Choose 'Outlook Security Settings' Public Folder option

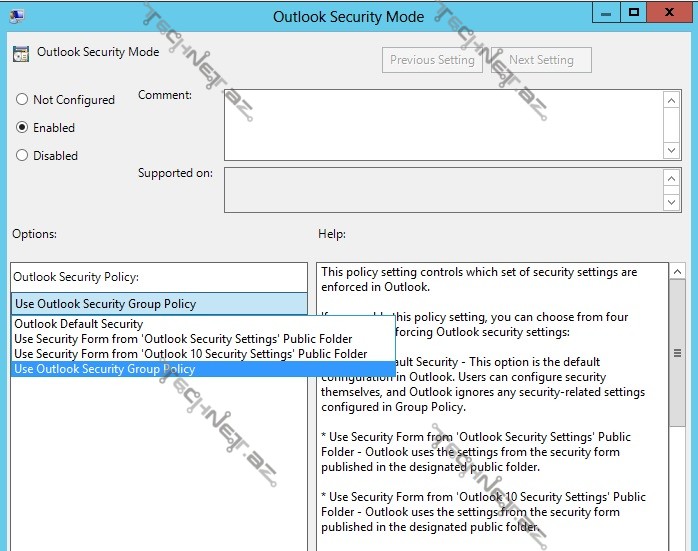(x=183, y=339)
